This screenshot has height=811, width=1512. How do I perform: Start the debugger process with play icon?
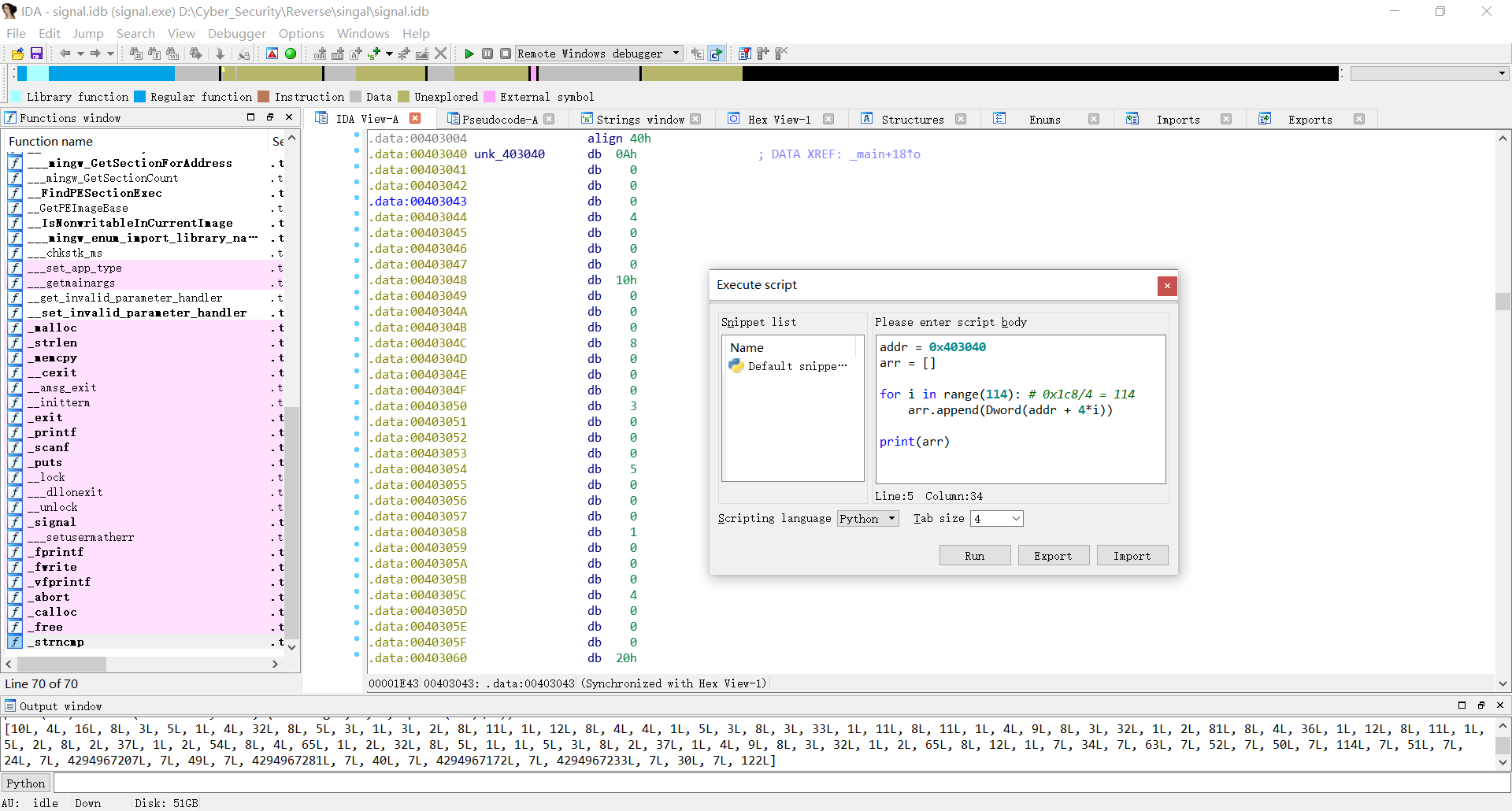point(469,54)
